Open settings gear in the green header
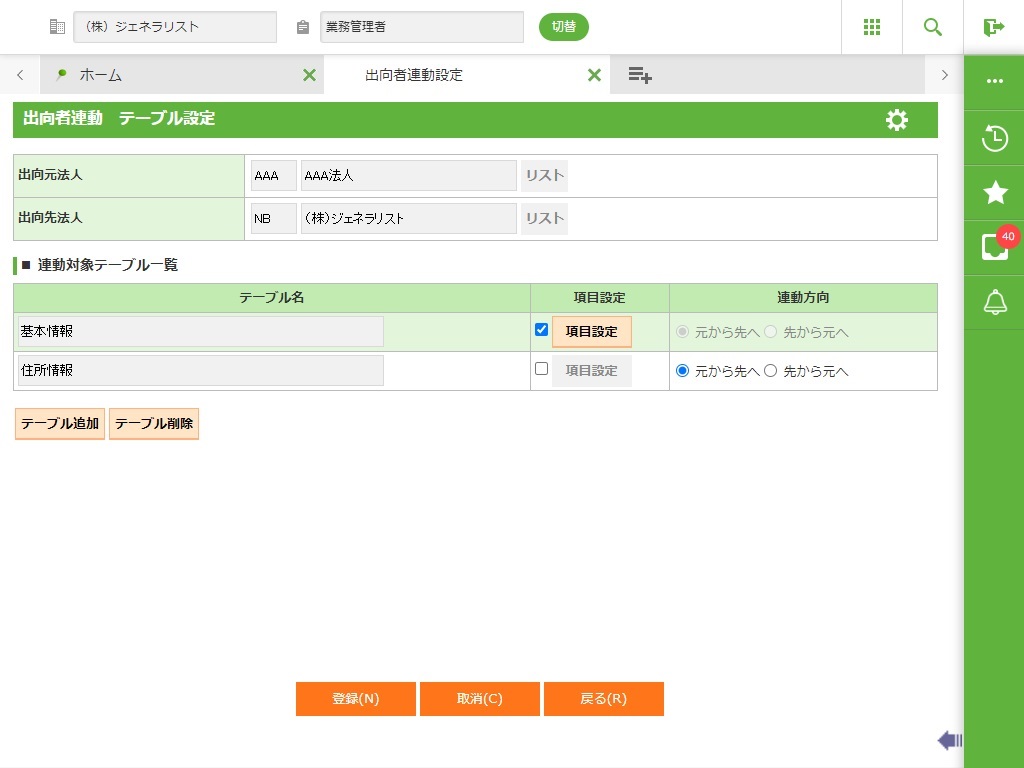1024x768 pixels. click(897, 120)
